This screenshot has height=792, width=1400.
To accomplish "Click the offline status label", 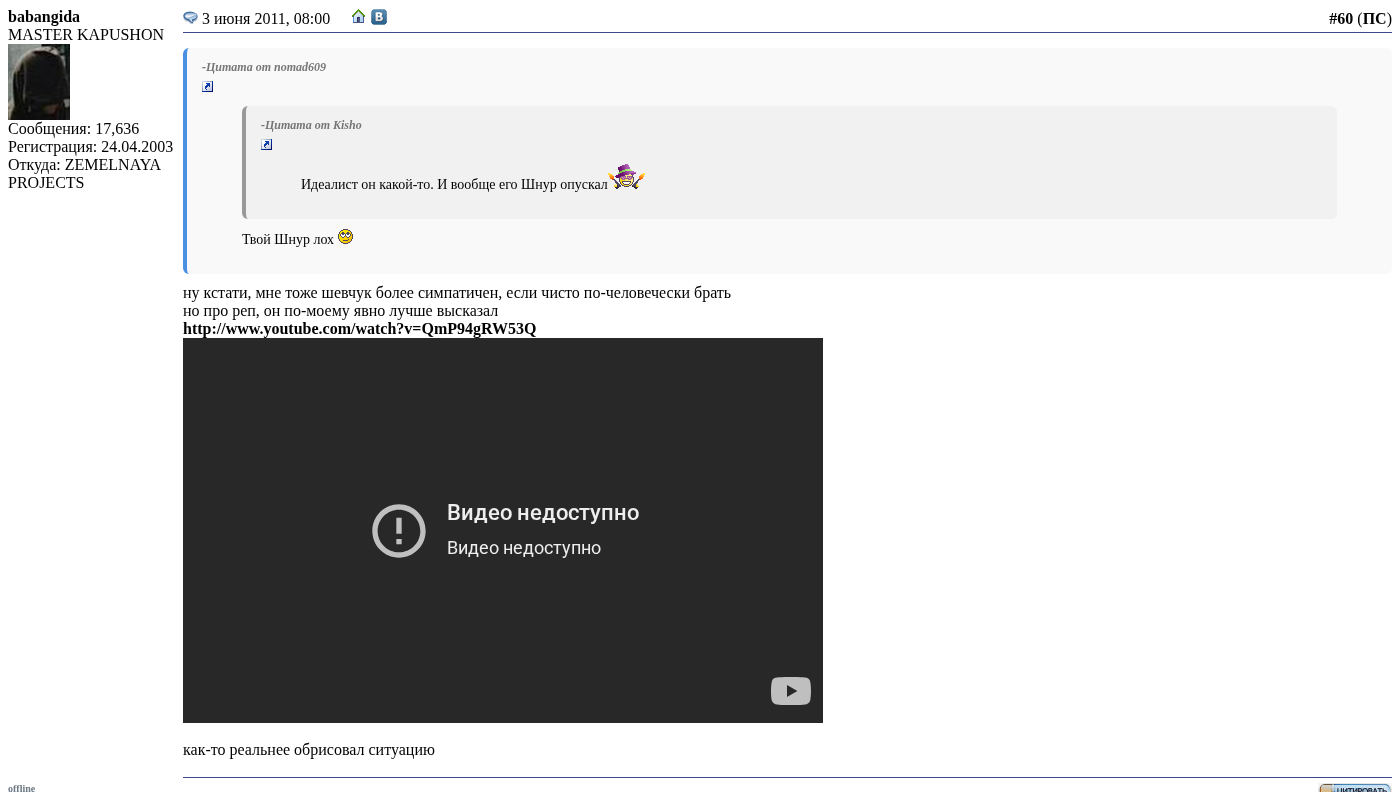I will point(22,788).
